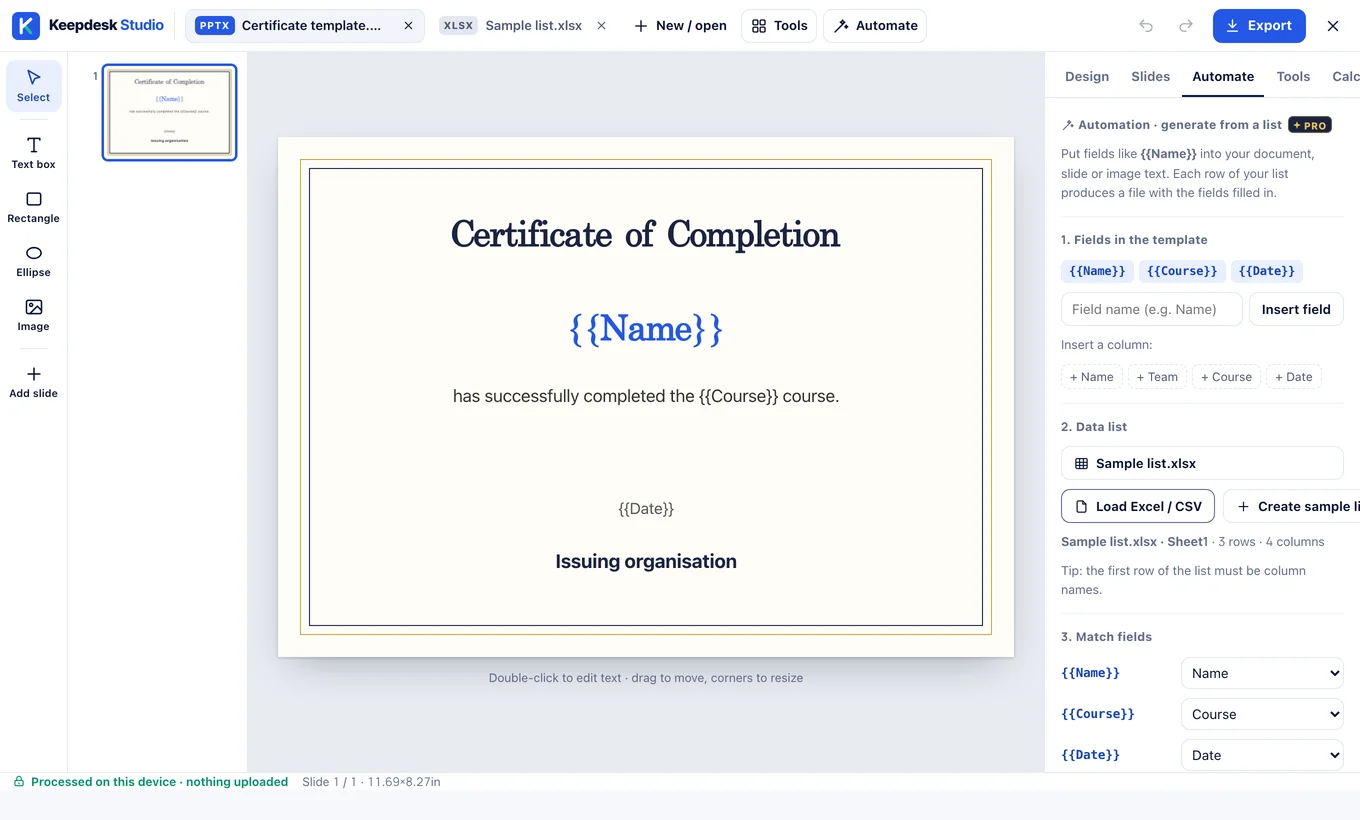Image resolution: width=1360 pixels, height=820 pixels.
Task: Click Load Excel / CSV
Action: (x=1138, y=506)
